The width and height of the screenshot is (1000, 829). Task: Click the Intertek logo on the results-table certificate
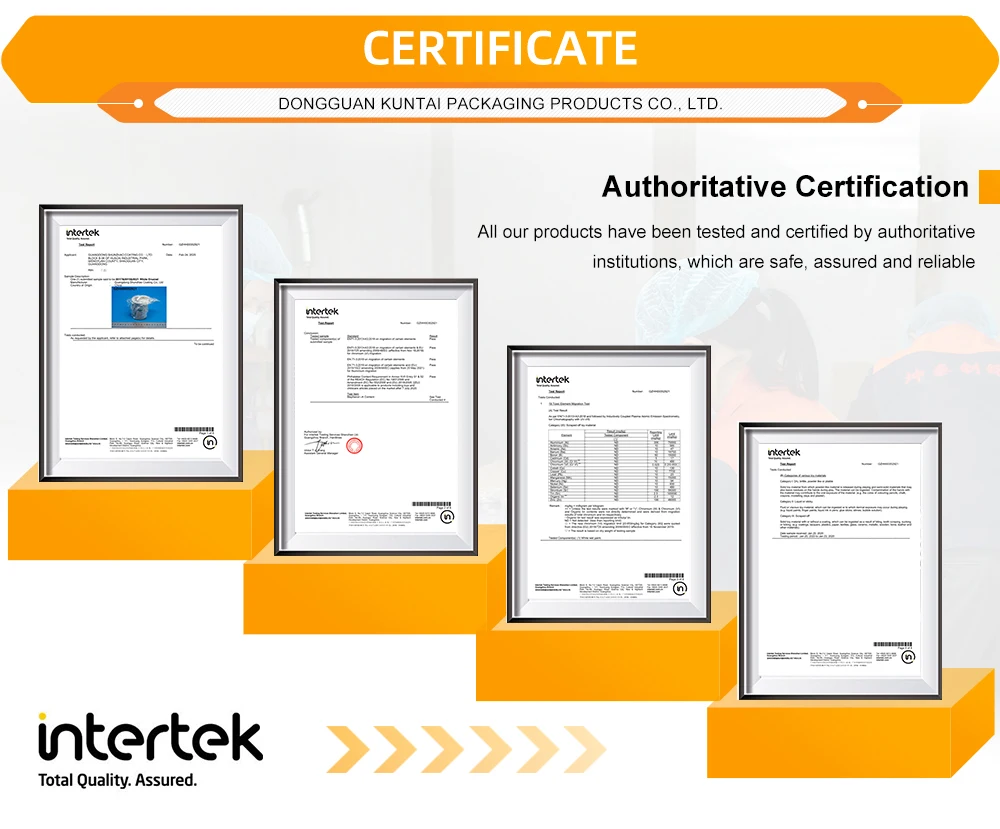click(552, 379)
